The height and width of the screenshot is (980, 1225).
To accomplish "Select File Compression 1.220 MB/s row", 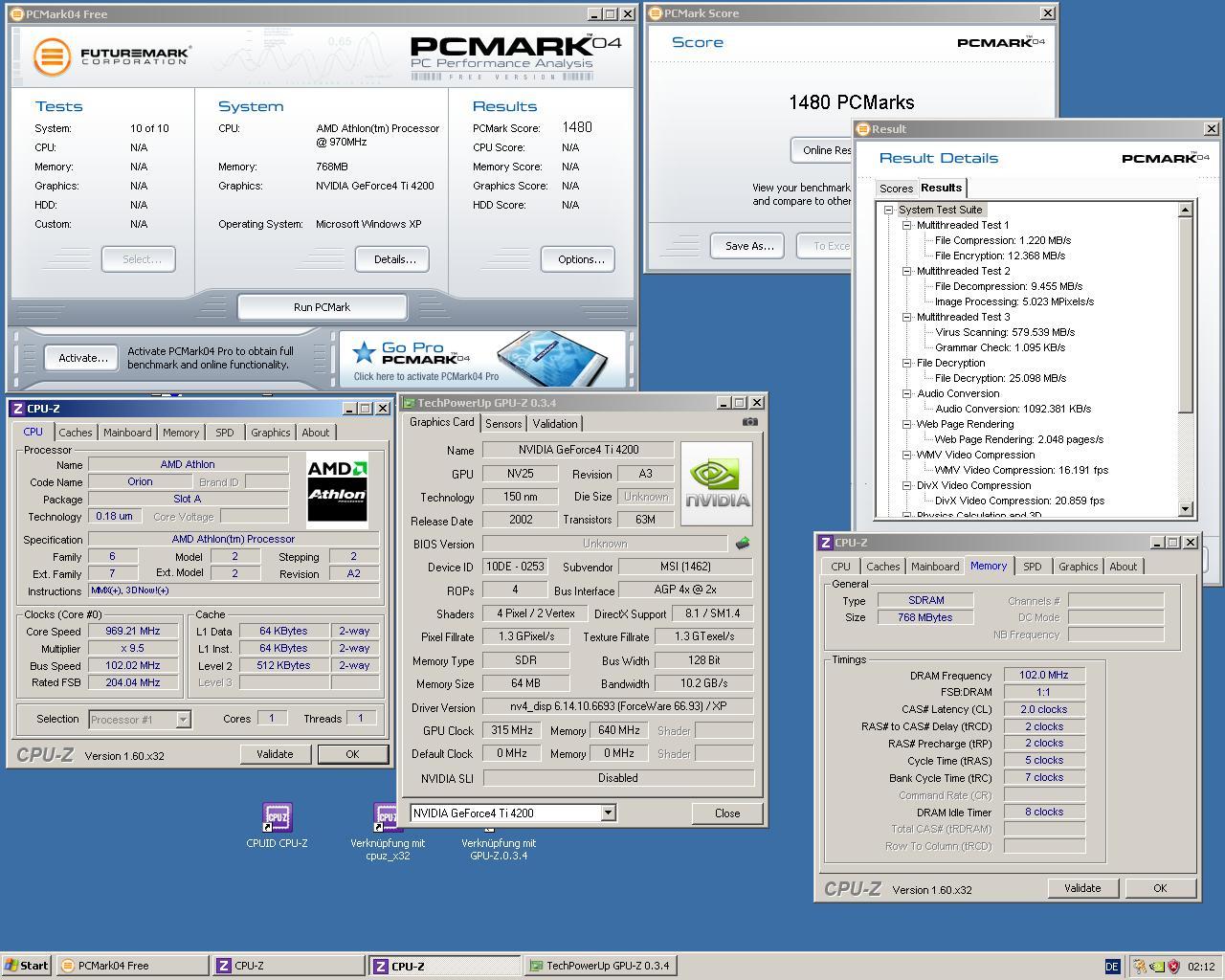I will click(x=1003, y=240).
